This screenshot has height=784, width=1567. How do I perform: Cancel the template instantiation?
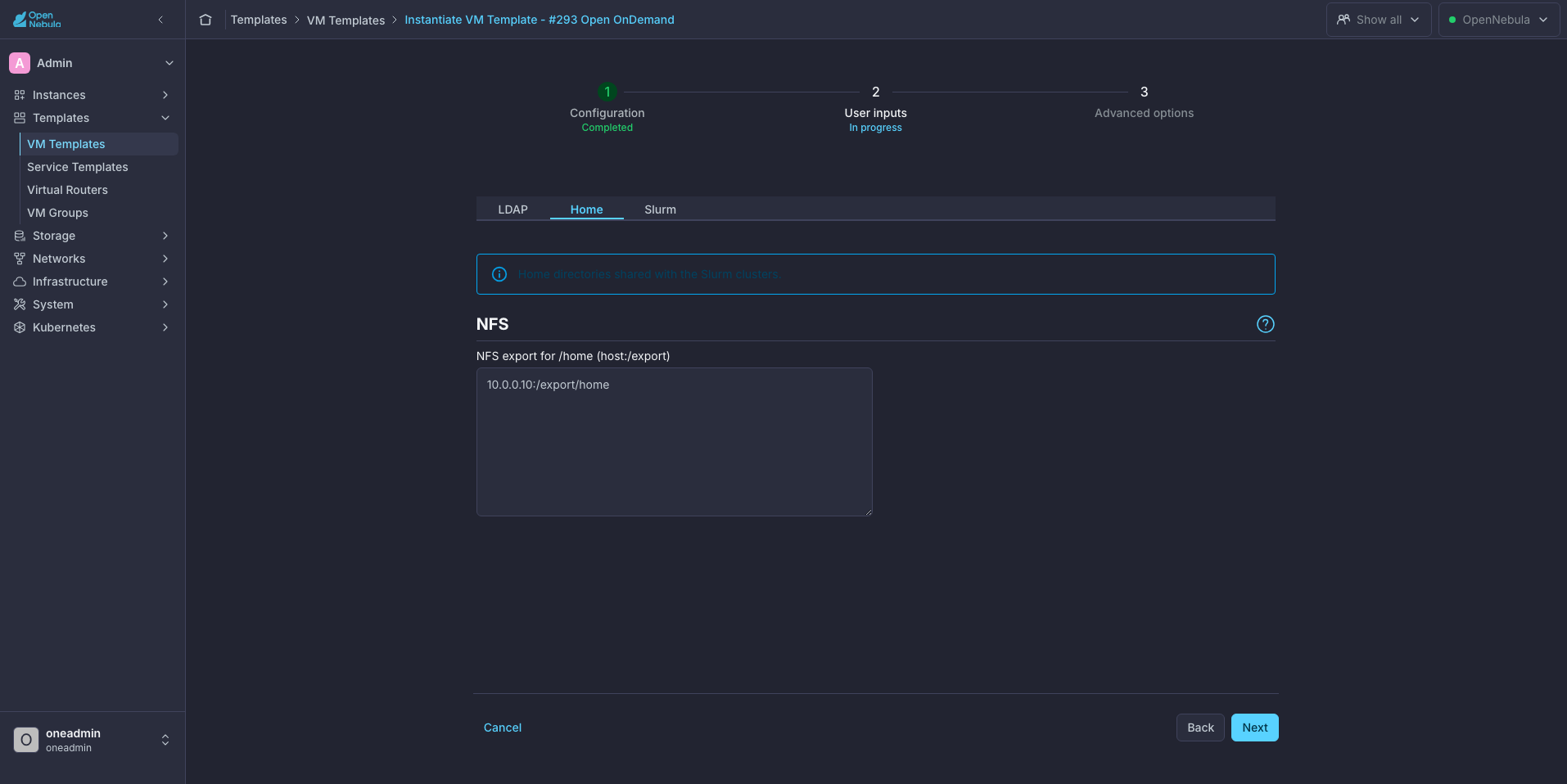tap(503, 728)
